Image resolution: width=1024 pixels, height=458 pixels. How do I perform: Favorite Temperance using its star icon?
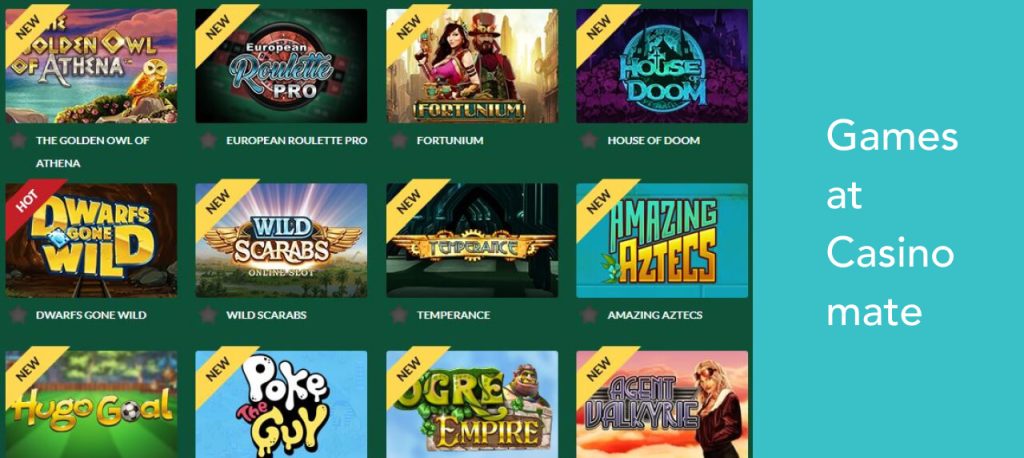pyautogui.click(x=399, y=315)
